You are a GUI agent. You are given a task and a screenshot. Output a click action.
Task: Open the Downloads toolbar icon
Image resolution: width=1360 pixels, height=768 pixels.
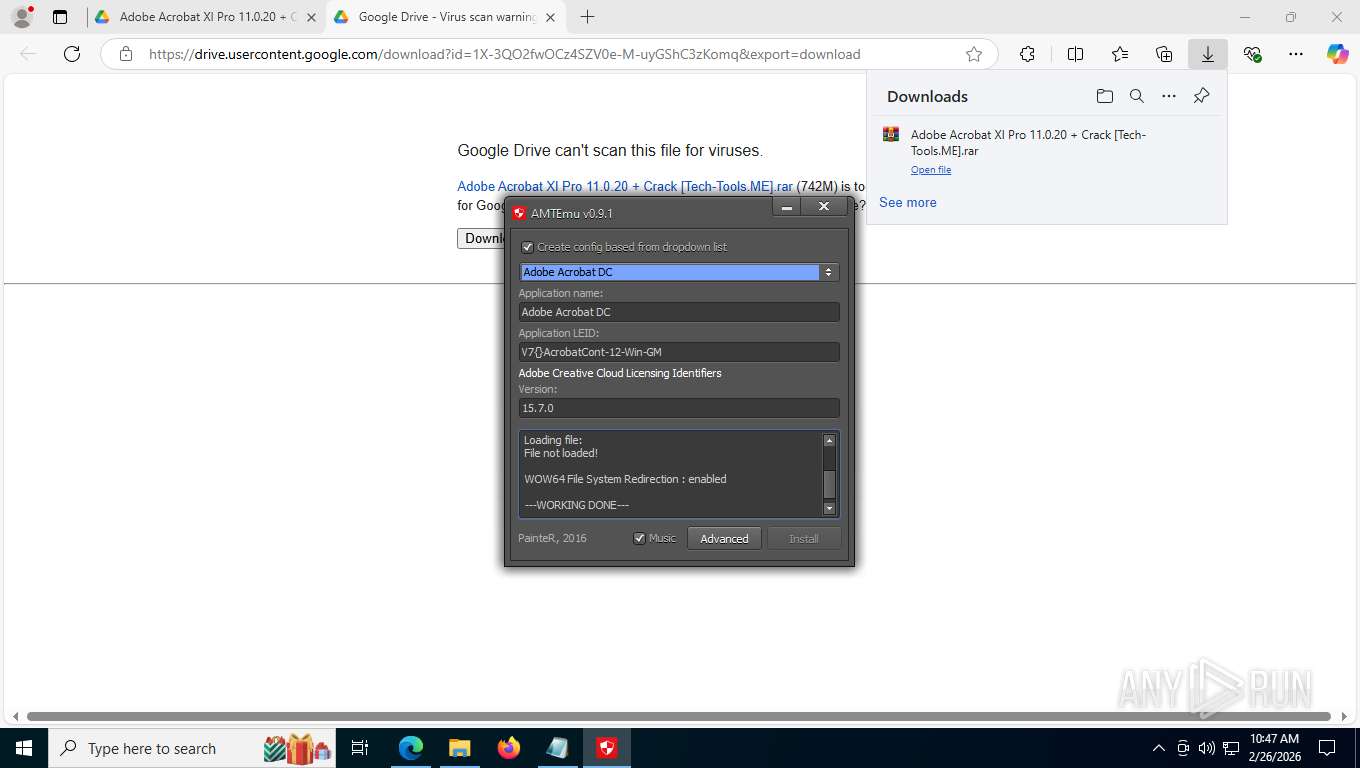coord(1208,54)
